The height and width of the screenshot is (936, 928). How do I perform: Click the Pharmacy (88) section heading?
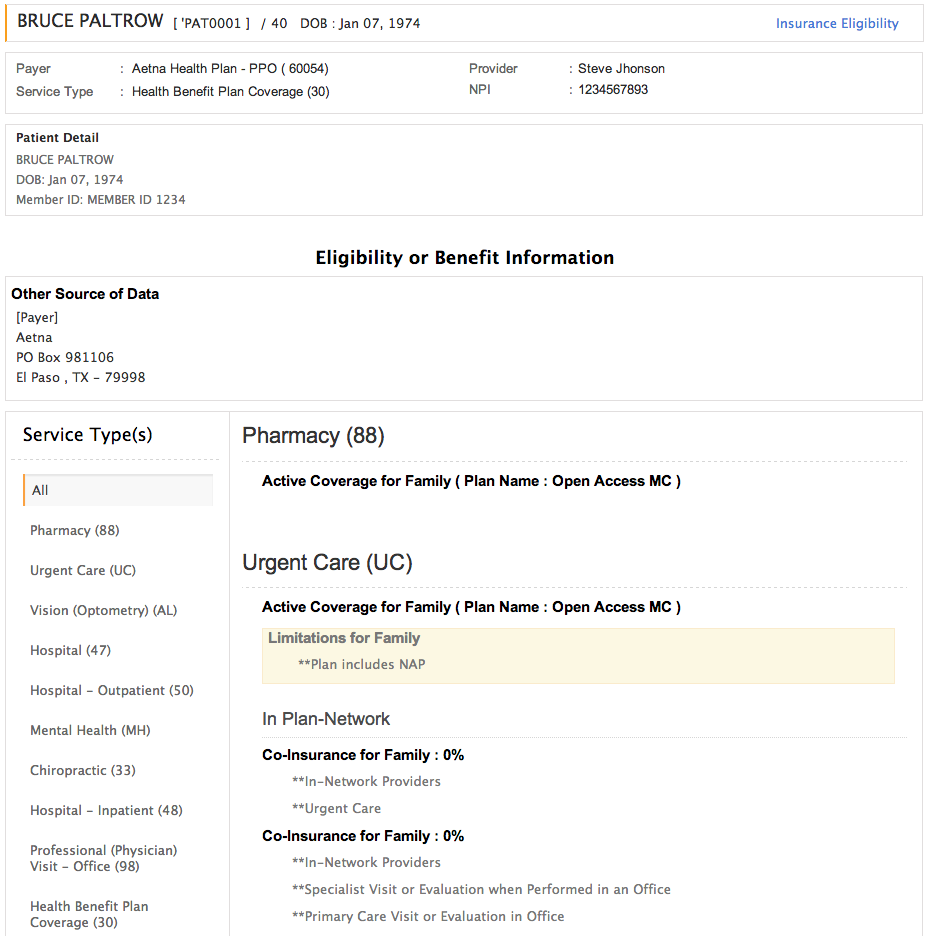coord(313,436)
